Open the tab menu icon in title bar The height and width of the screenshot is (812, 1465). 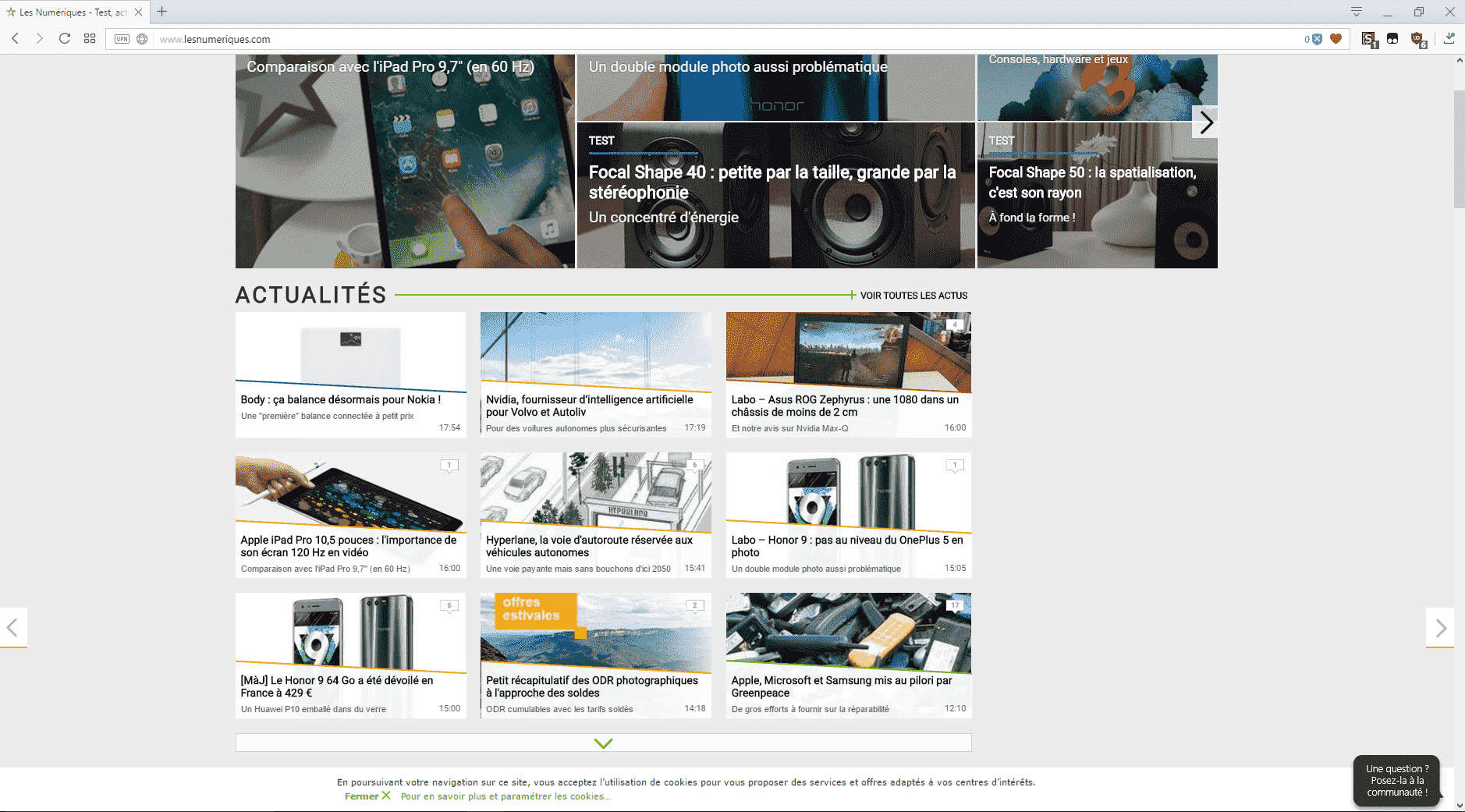point(1357,12)
